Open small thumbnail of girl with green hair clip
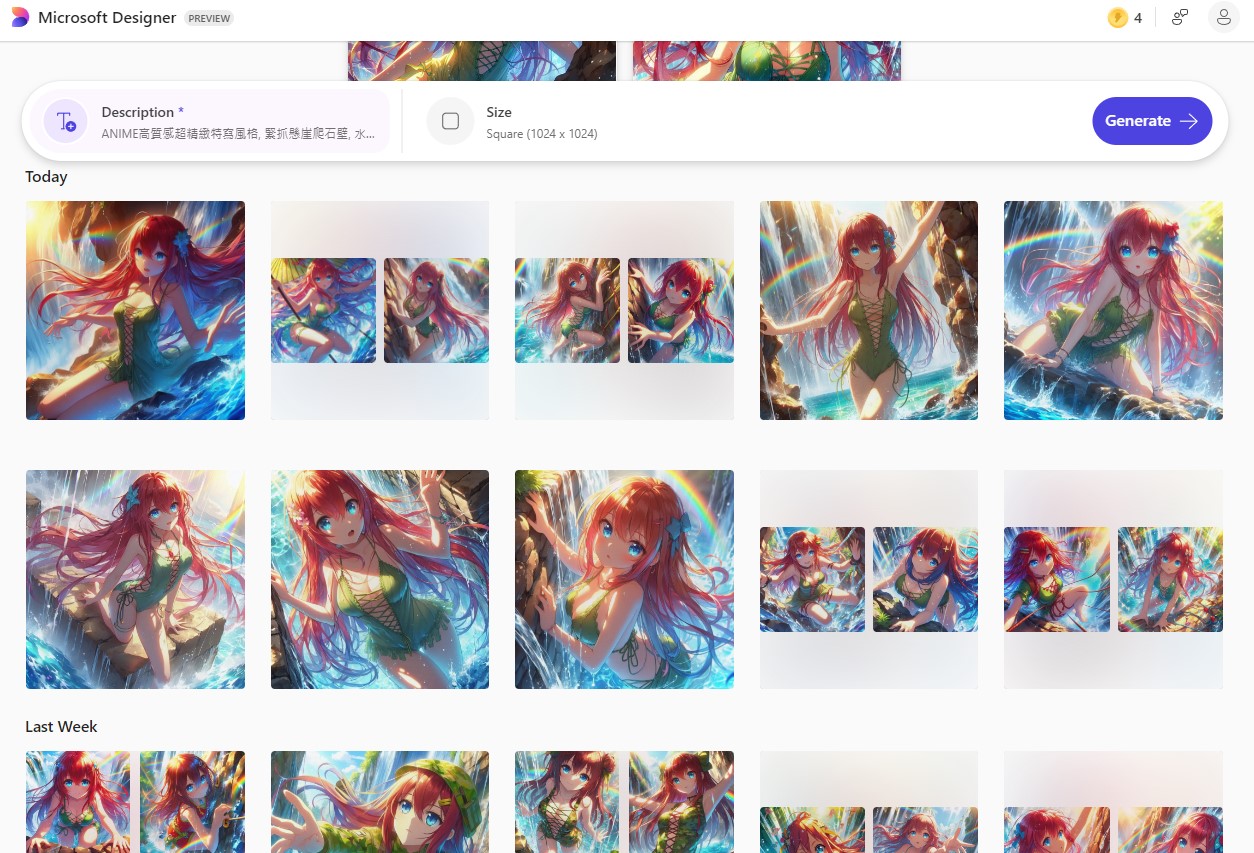1254x853 pixels. tap(1057, 579)
